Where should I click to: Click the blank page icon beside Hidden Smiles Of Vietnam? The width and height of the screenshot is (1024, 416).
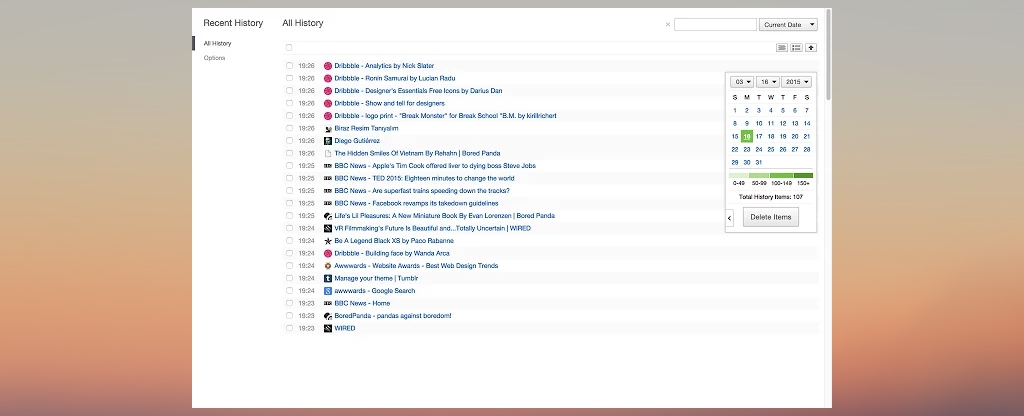(x=328, y=153)
